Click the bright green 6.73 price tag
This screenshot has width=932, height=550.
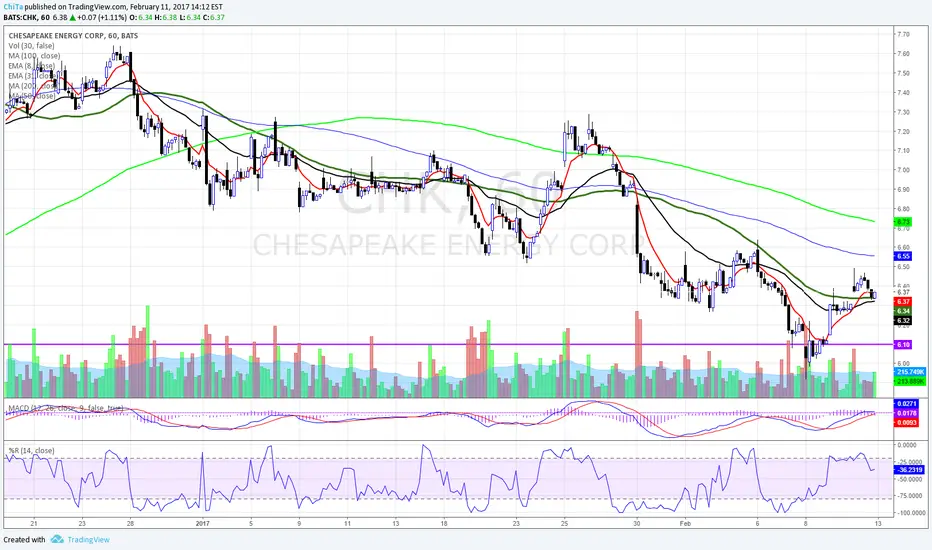click(x=903, y=222)
